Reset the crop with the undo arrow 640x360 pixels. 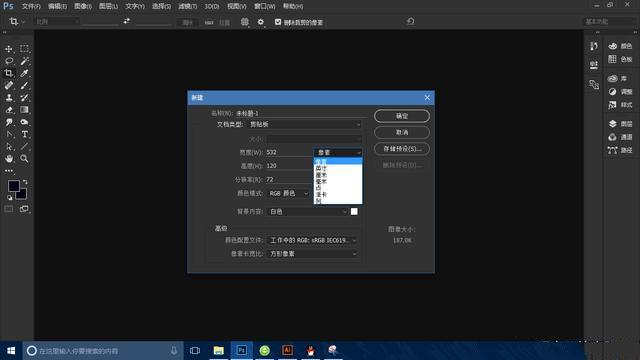coord(411,21)
